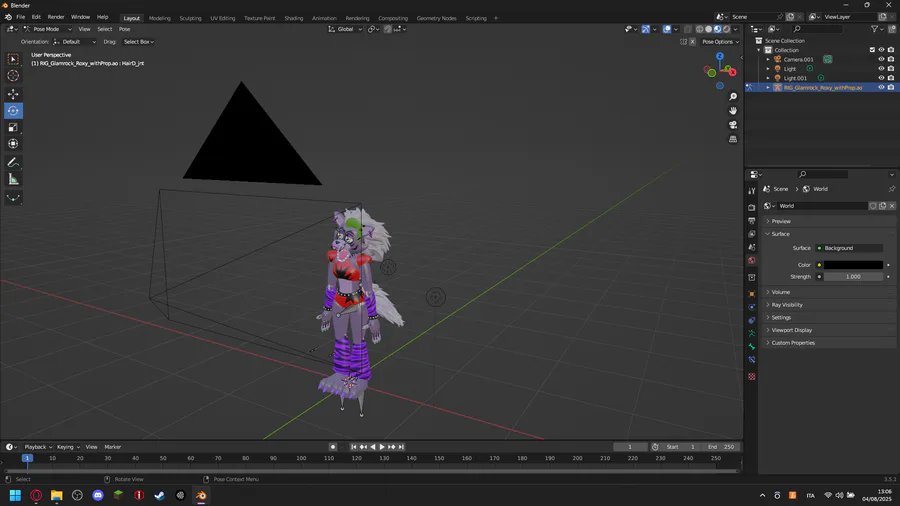Switch to rendered viewport shading
The width and height of the screenshot is (900, 506).
tap(727, 29)
